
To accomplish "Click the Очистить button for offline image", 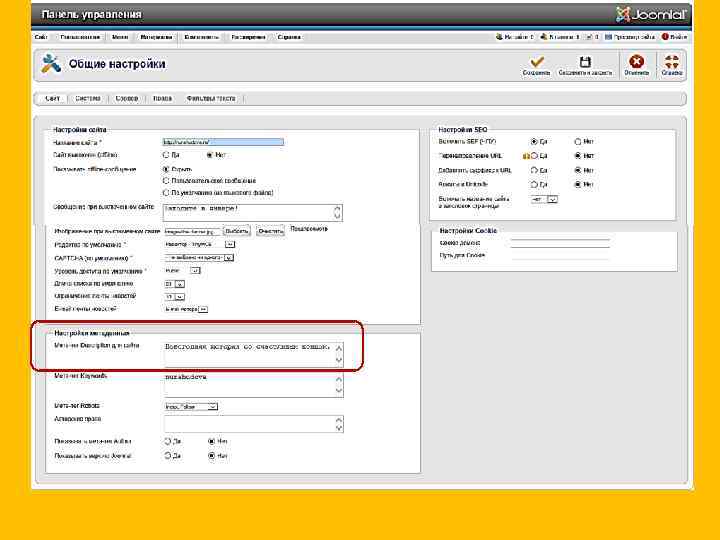I will tap(270, 231).
